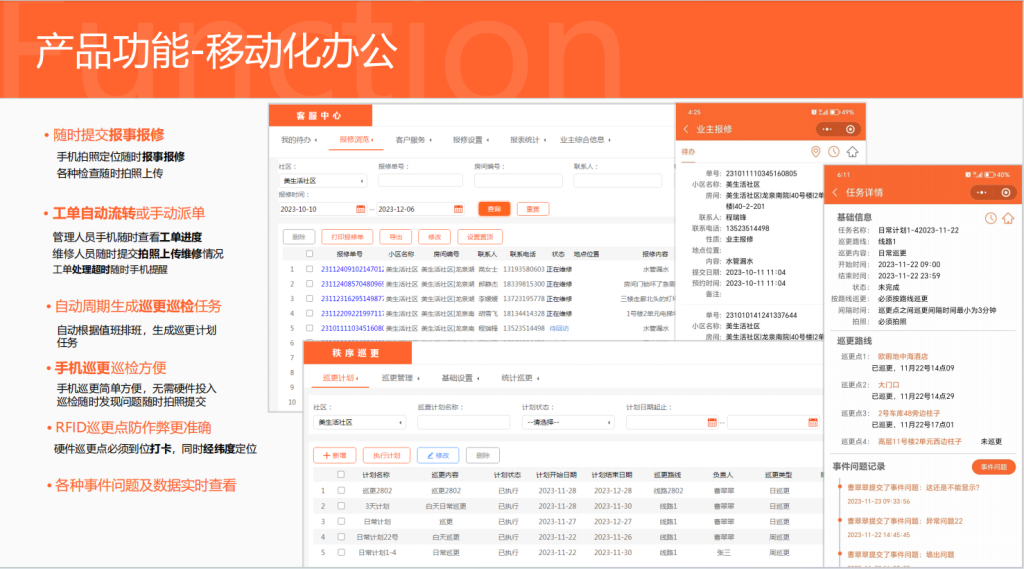Open calendar for 2023-12-06 end date

[x=458, y=209]
